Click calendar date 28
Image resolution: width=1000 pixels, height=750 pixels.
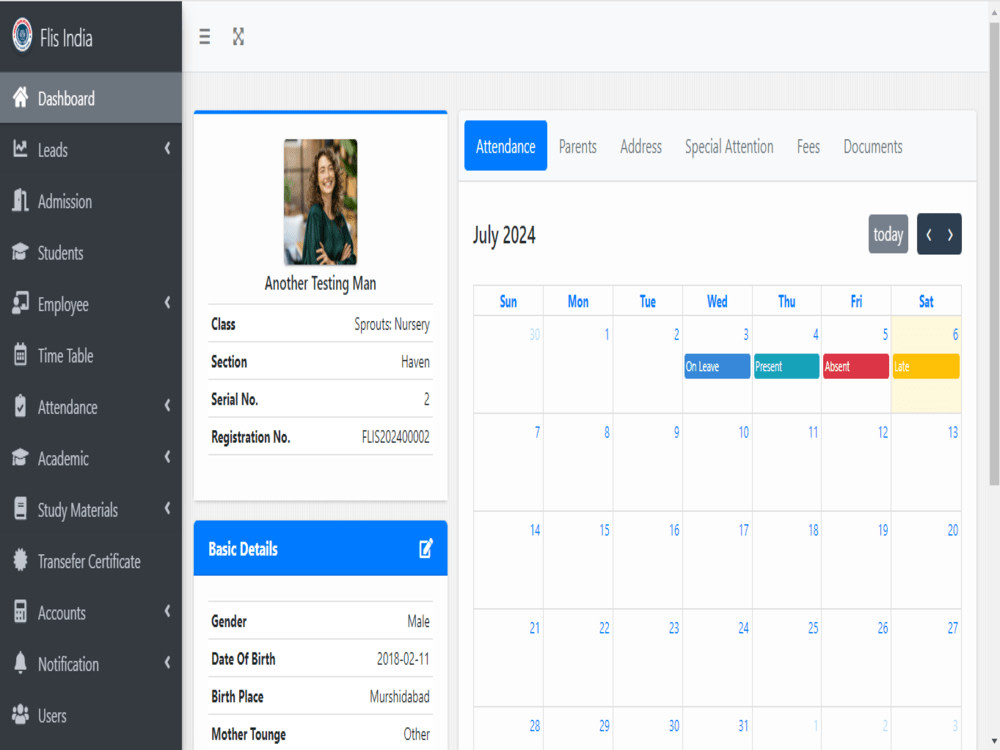click(534, 726)
